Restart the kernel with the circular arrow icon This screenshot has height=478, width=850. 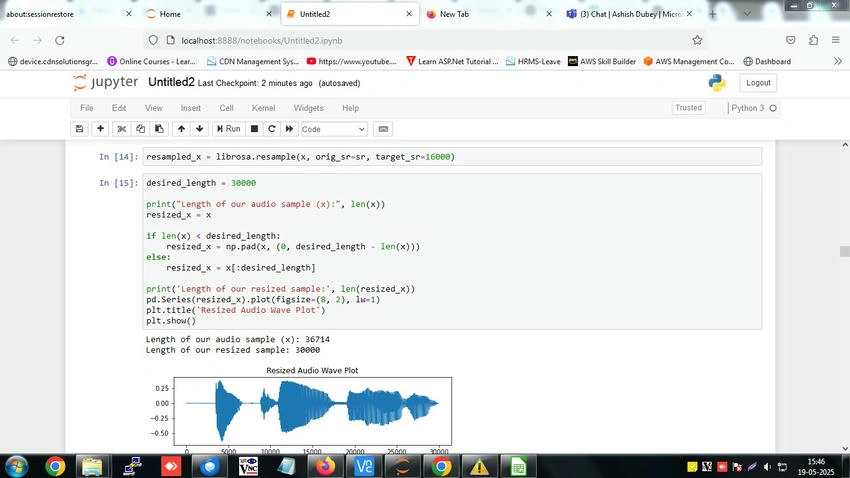[x=272, y=129]
